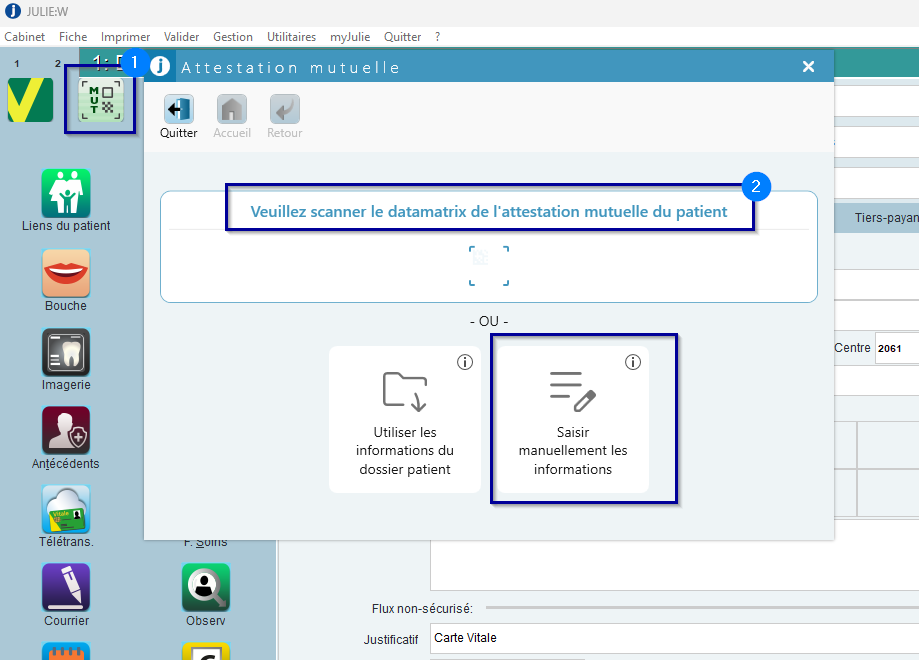Open the Imprimer menu
The height and width of the screenshot is (660, 919).
click(125, 37)
